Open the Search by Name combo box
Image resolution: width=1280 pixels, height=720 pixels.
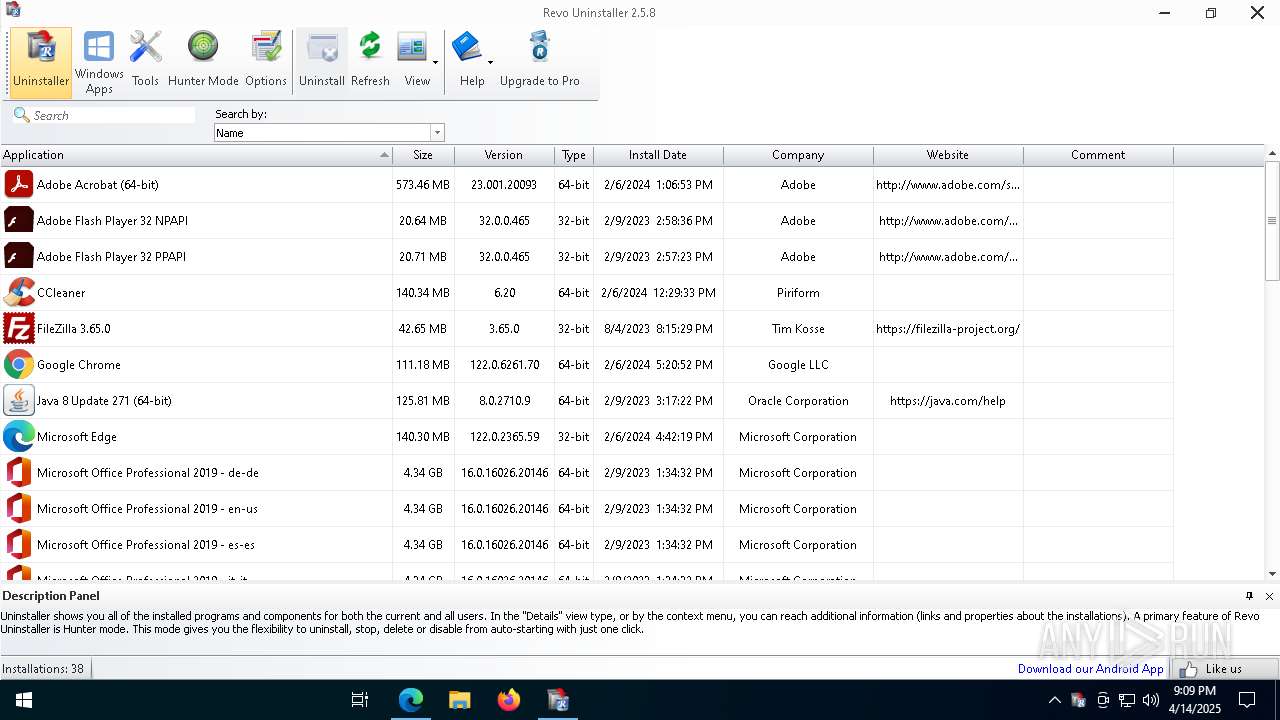click(329, 133)
